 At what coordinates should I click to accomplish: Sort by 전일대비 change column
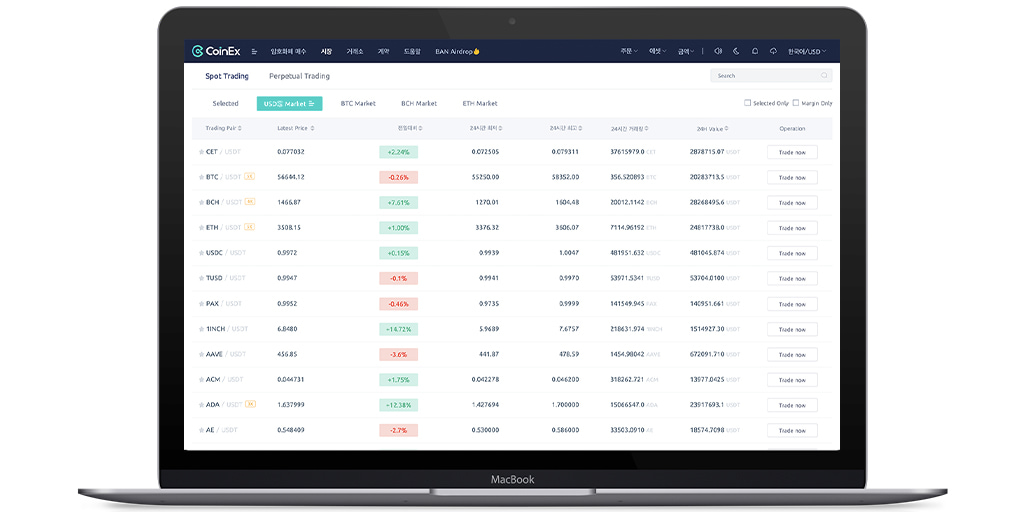(409, 129)
